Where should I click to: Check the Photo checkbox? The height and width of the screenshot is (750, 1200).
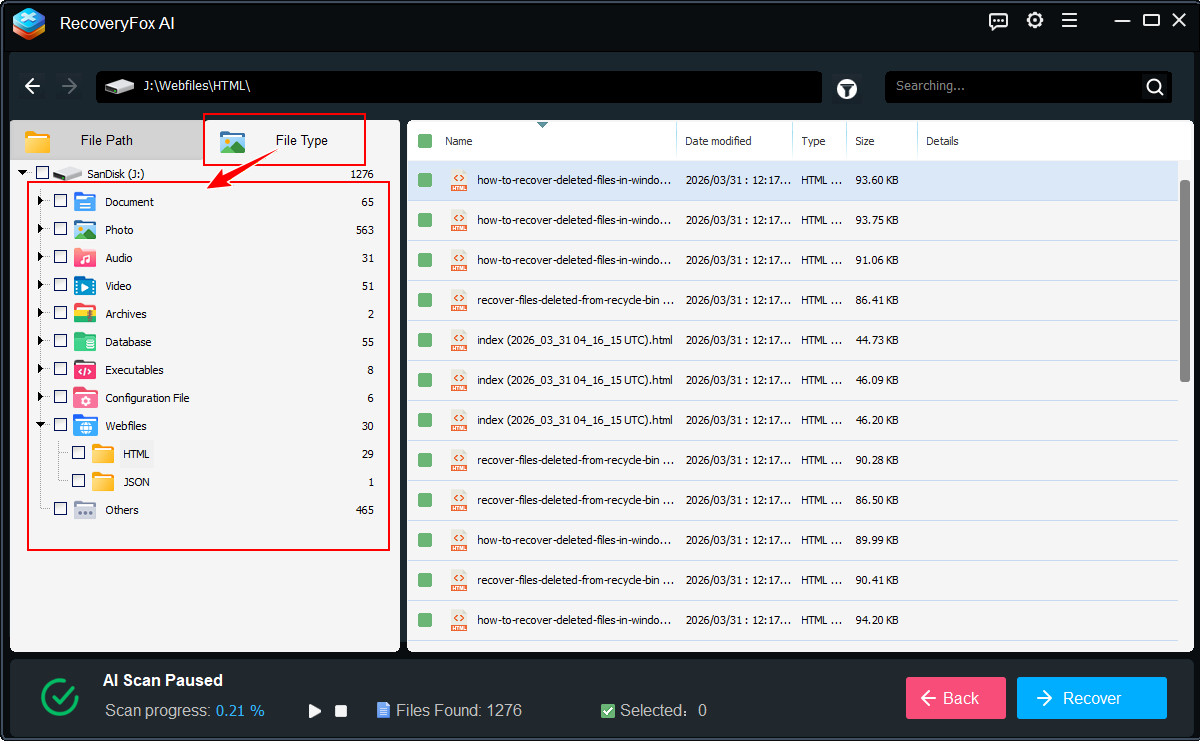pos(60,229)
